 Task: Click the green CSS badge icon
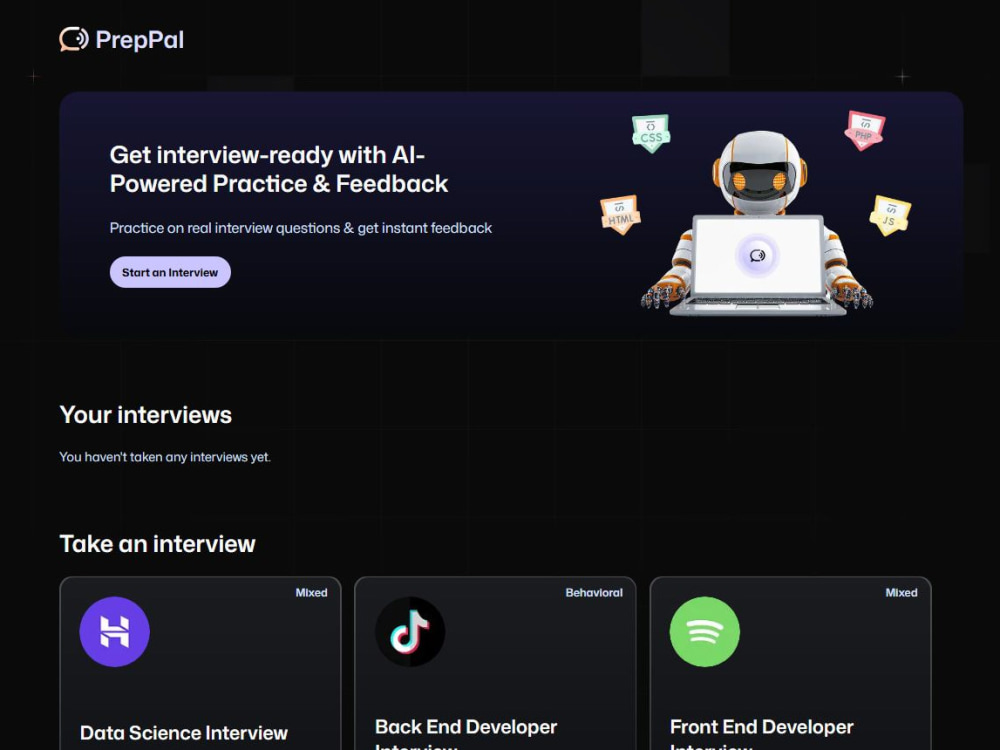click(x=651, y=133)
